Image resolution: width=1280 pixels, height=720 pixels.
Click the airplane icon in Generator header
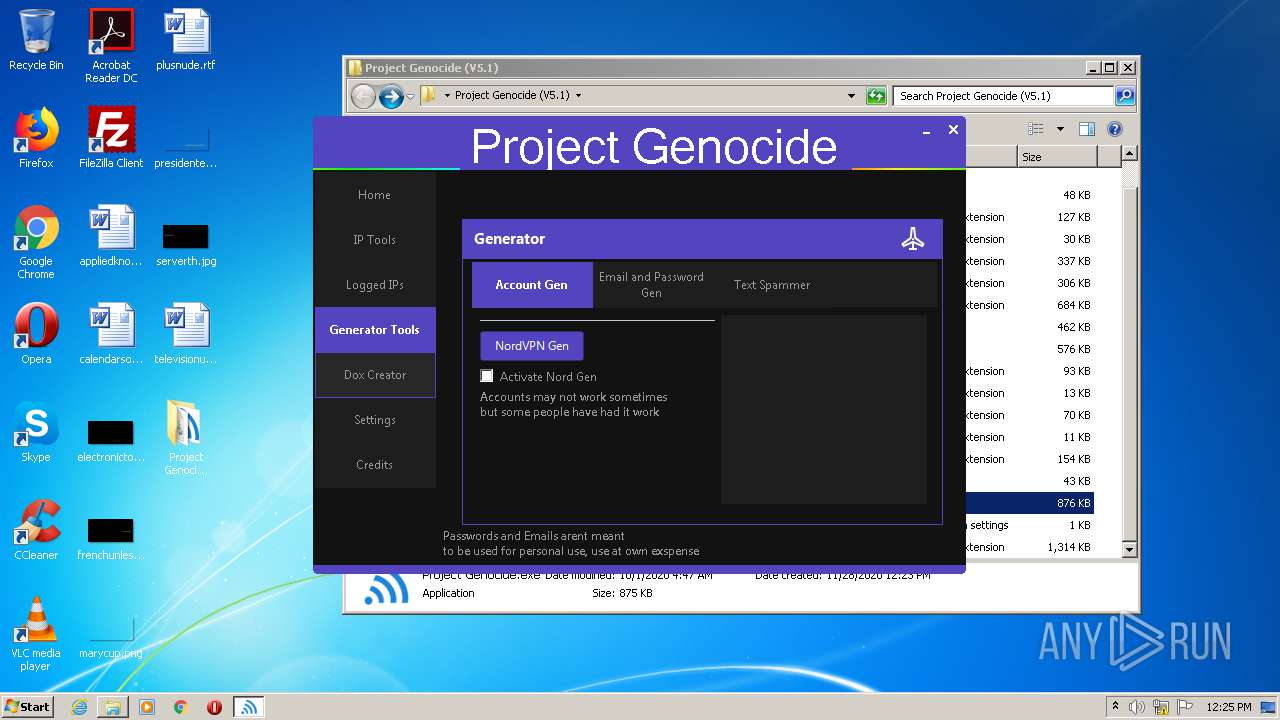coord(912,239)
